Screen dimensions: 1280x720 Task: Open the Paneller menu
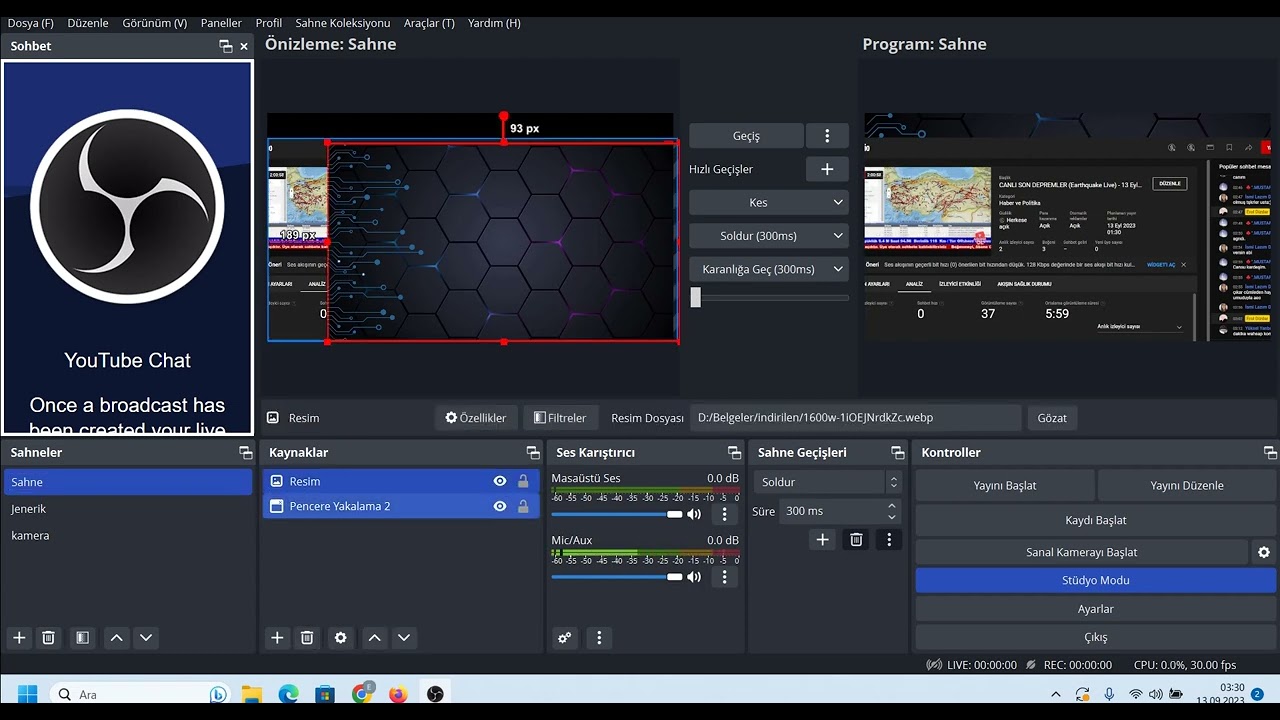(x=221, y=23)
